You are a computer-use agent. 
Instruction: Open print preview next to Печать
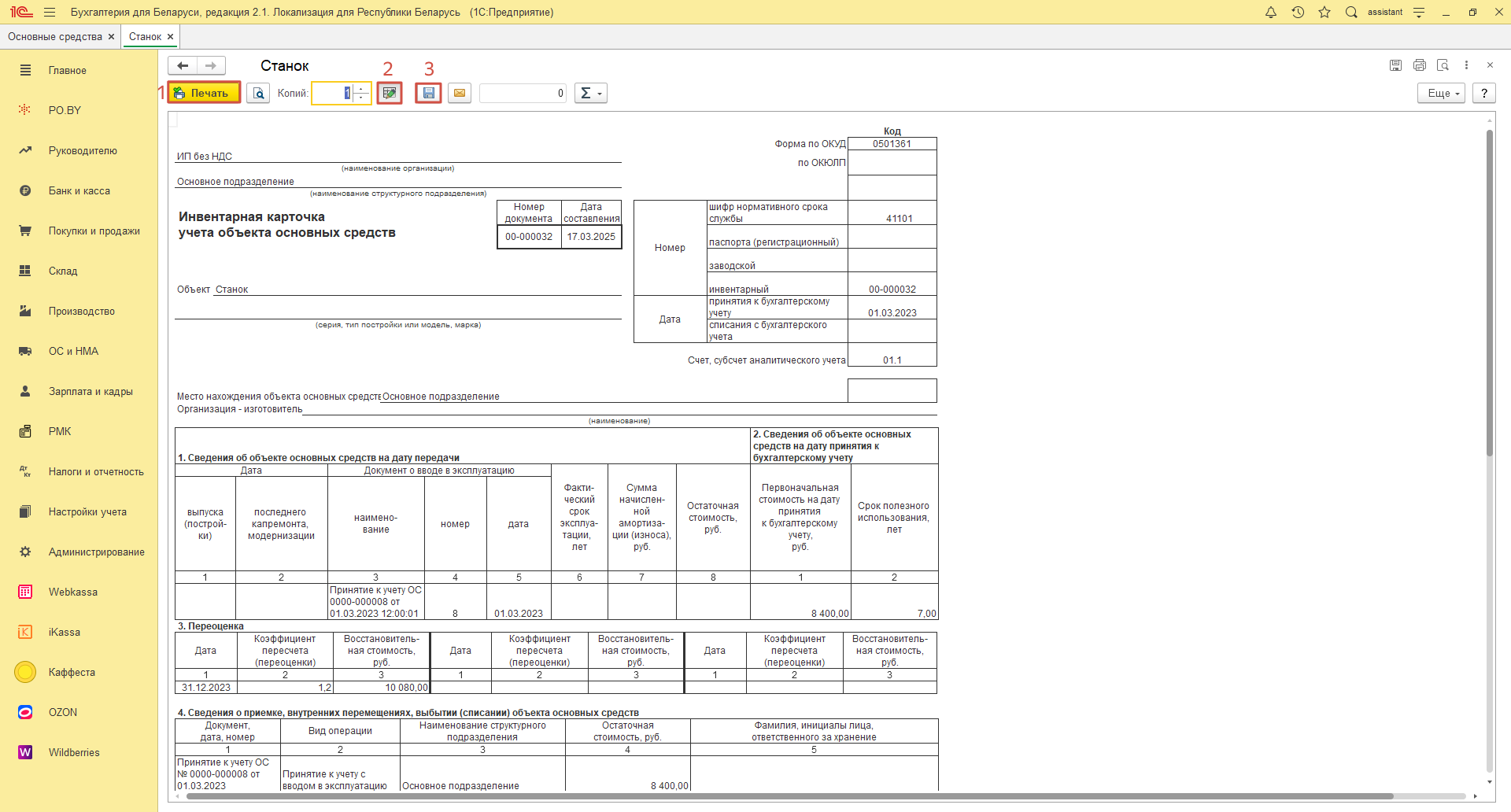click(x=258, y=93)
